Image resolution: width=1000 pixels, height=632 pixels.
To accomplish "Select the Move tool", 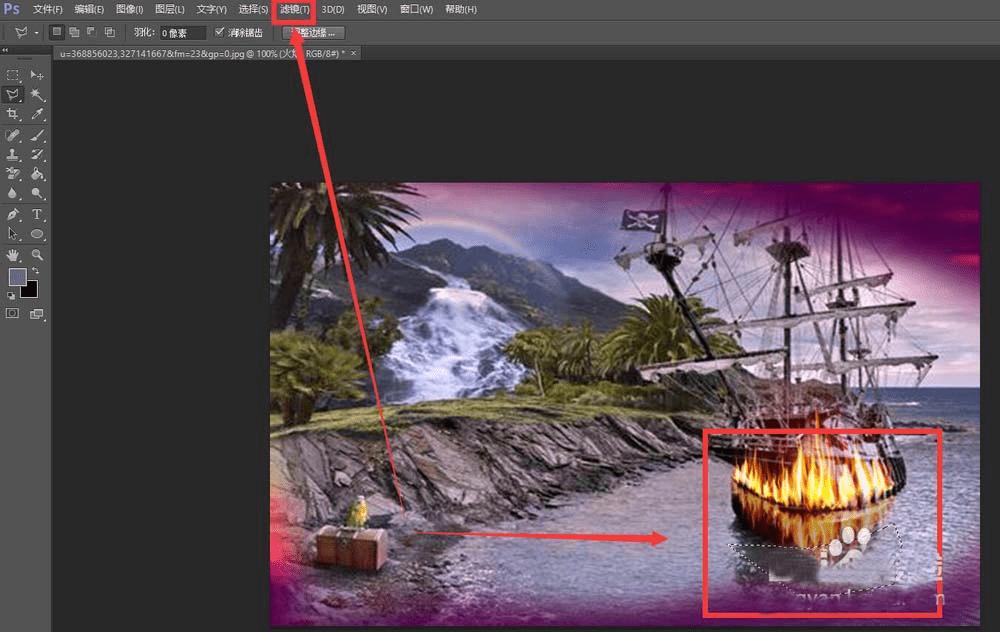I will click(x=37, y=75).
